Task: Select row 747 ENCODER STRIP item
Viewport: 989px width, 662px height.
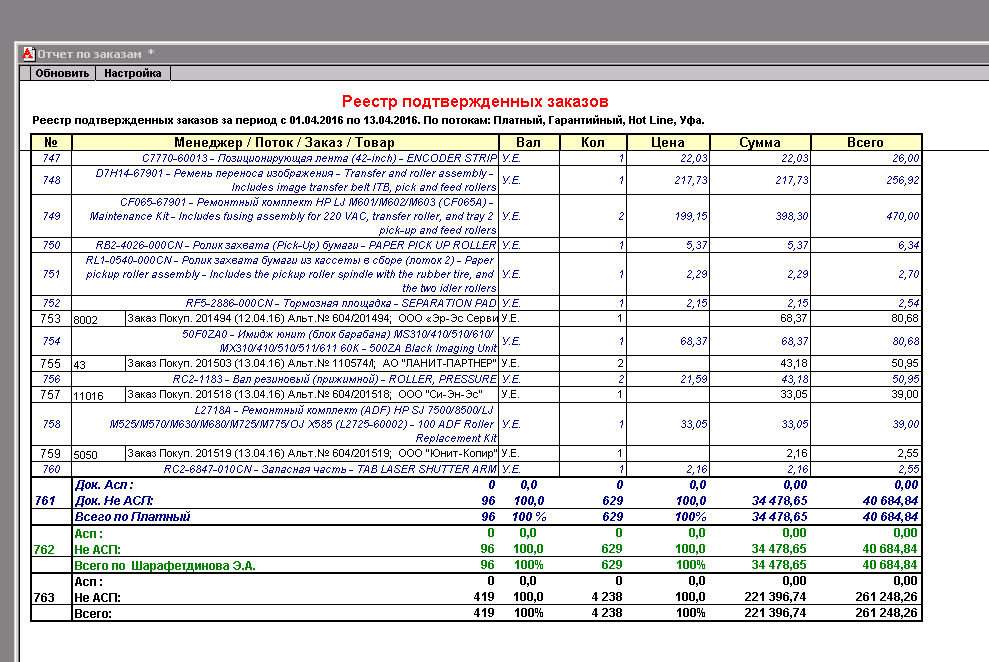Action: 319,158
